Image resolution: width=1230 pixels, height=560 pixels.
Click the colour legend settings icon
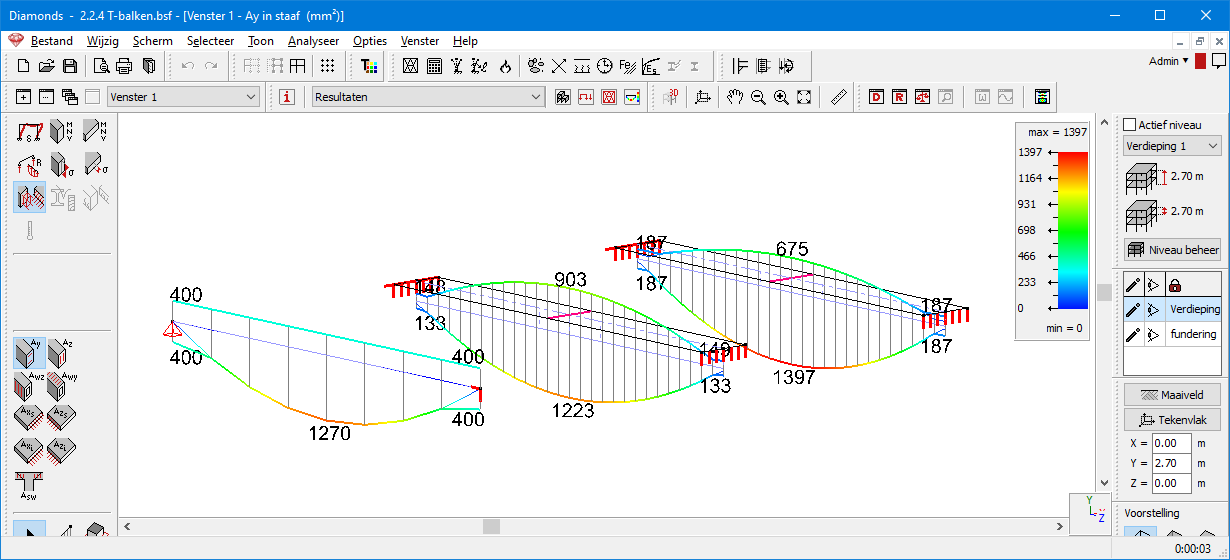pos(632,97)
